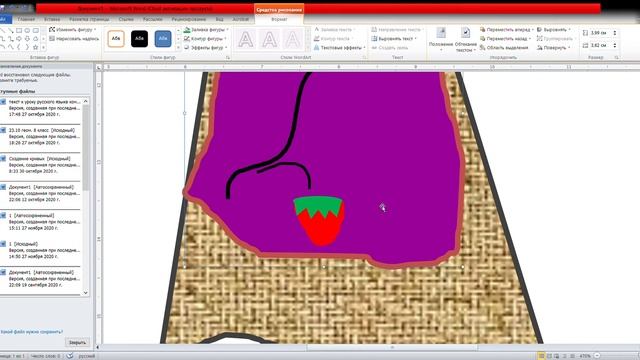The width and height of the screenshot is (640, 360).
Task: Open the Shape Effects (Эффекты фигур) dropdown
Action: tap(205, 47)
